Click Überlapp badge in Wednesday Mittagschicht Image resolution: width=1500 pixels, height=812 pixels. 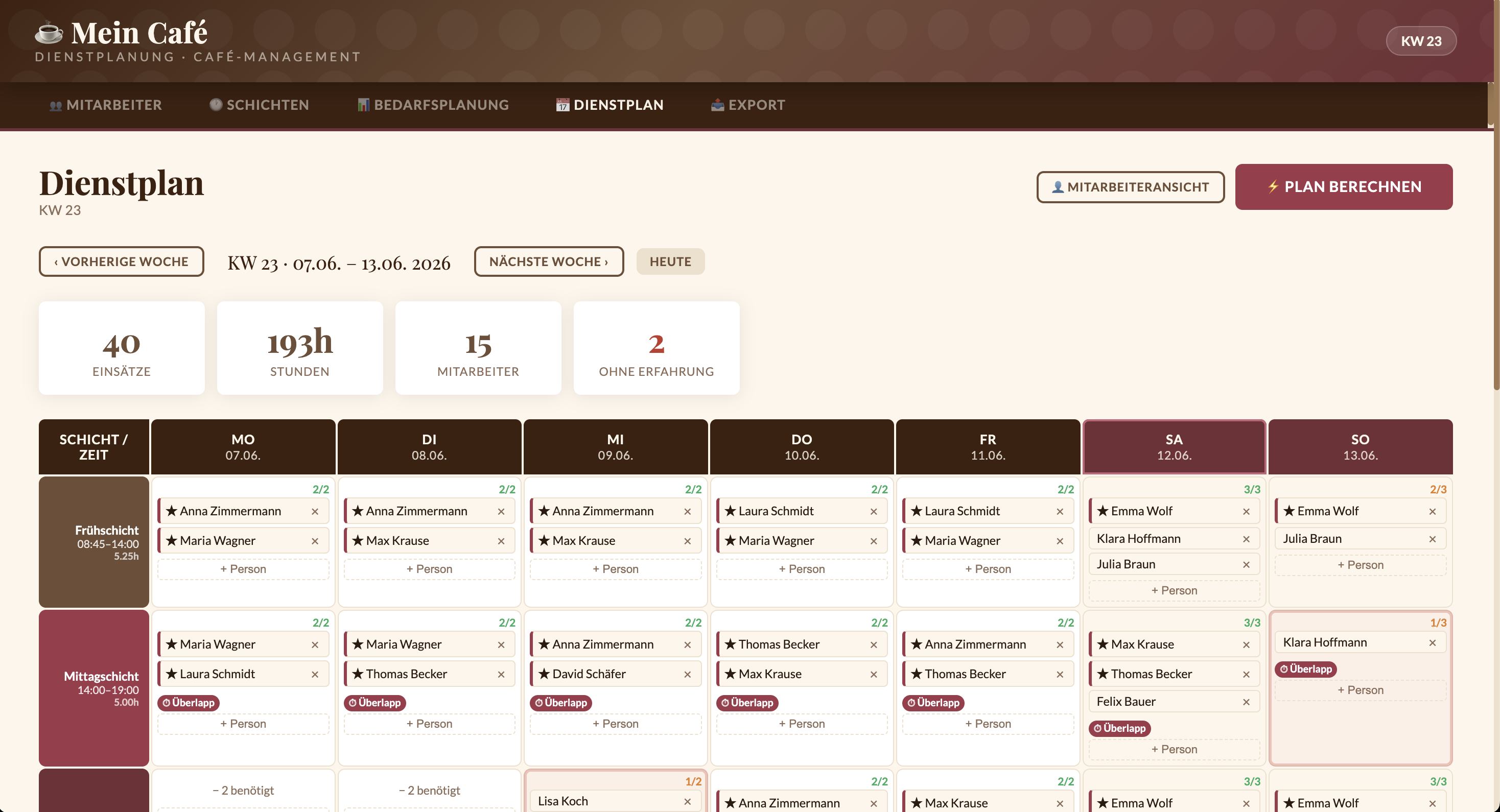click(x=561, y=703)
